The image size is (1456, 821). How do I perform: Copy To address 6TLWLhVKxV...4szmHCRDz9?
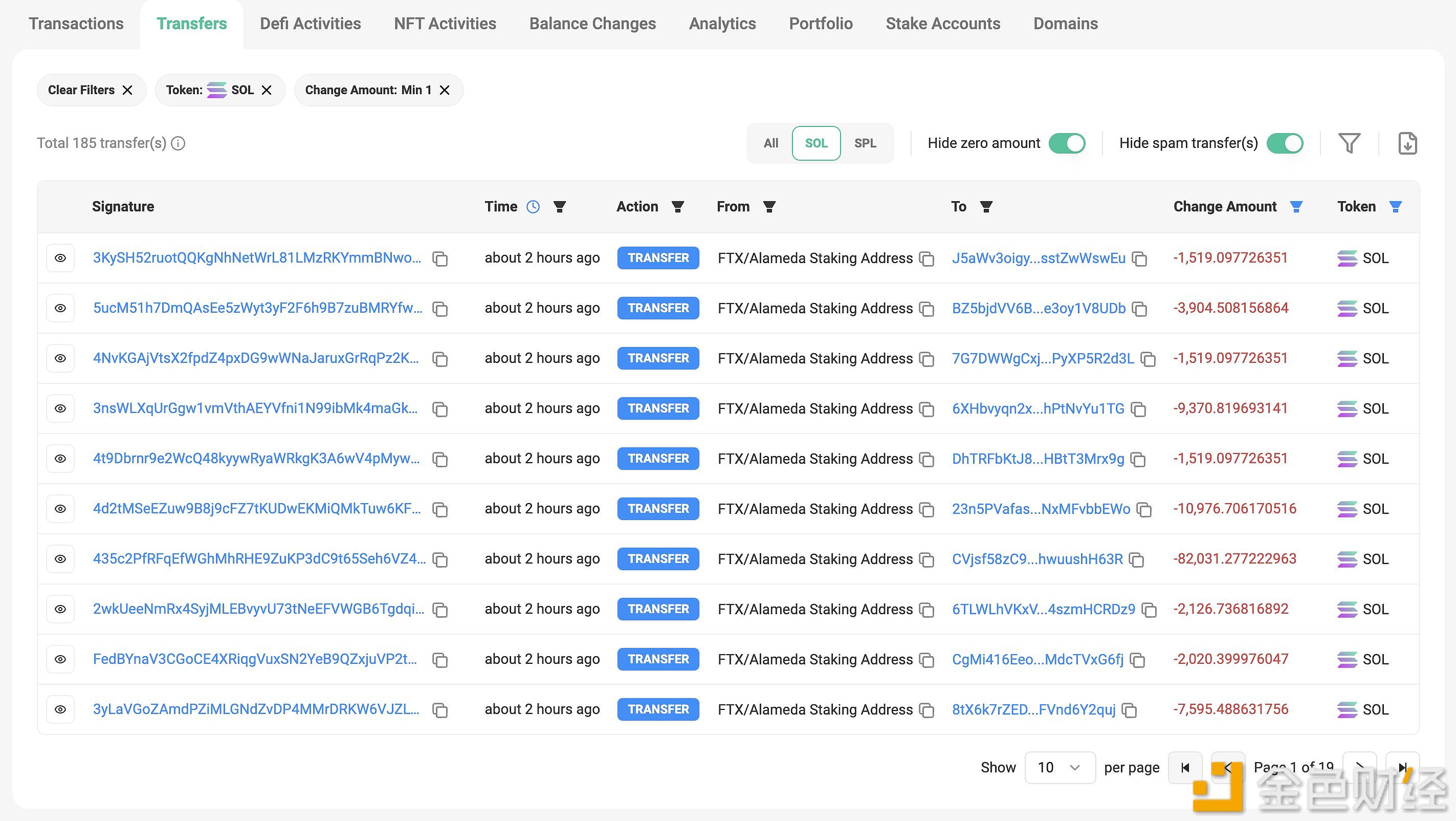(x=1149, y=610)
